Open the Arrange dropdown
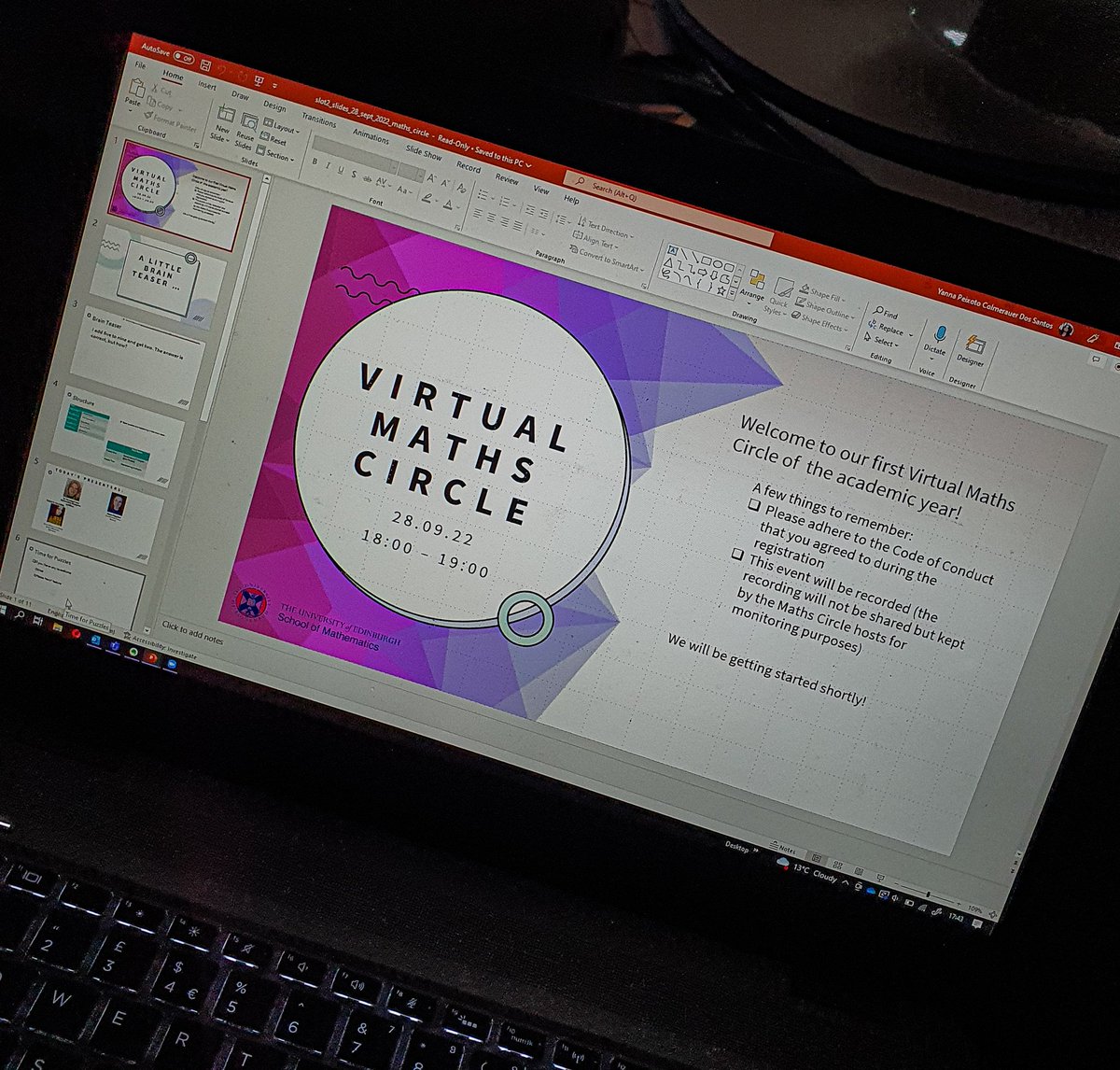The height and width of the screenshot is (1070, 1120). pos(751,287)
